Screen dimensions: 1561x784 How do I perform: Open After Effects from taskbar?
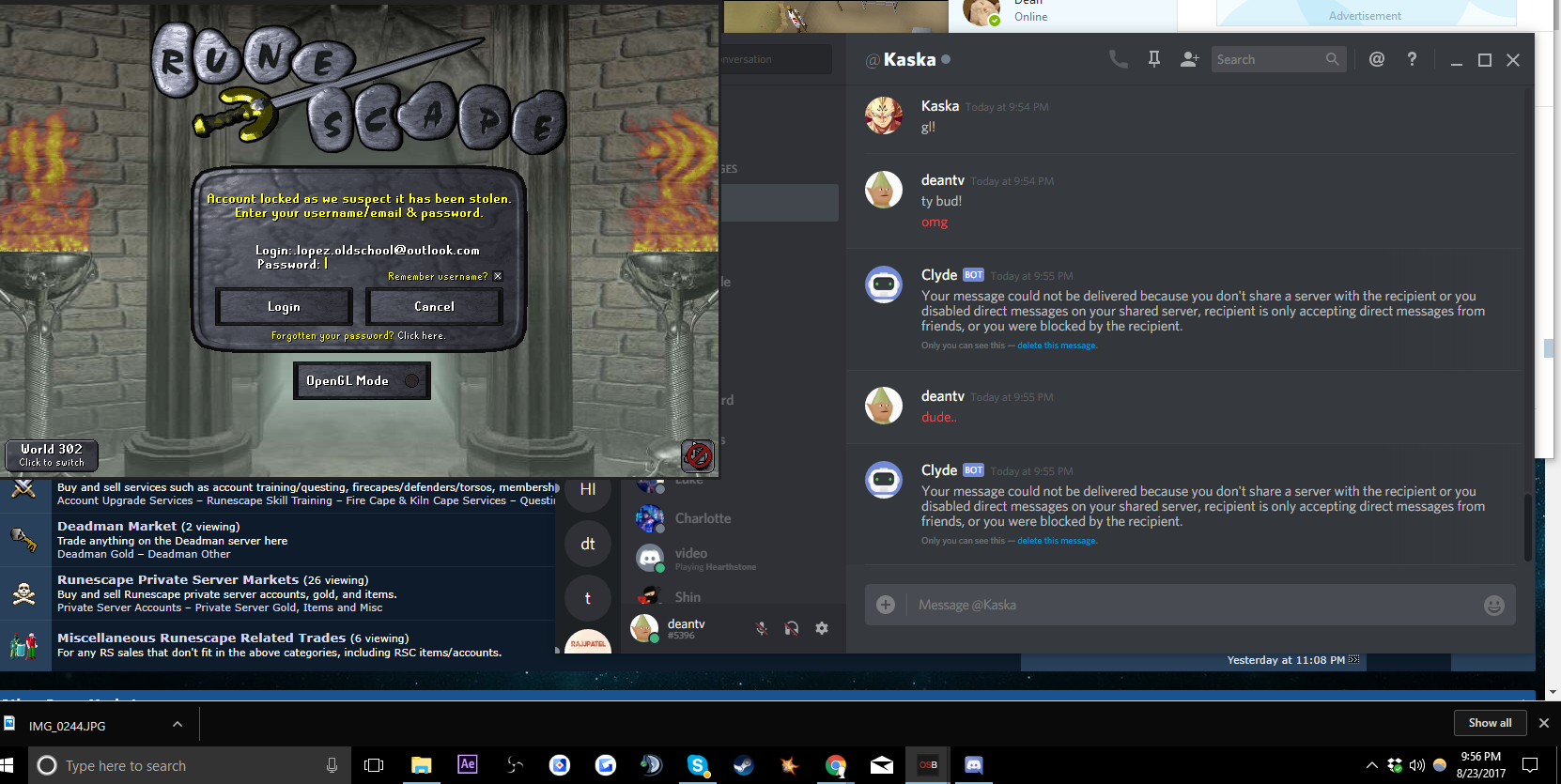[x=467, y=764]
